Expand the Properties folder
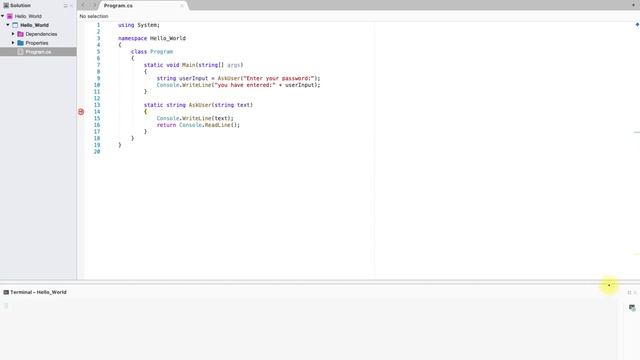The width and height of the screenshot is (640, 360). click(x=13, y=43)
